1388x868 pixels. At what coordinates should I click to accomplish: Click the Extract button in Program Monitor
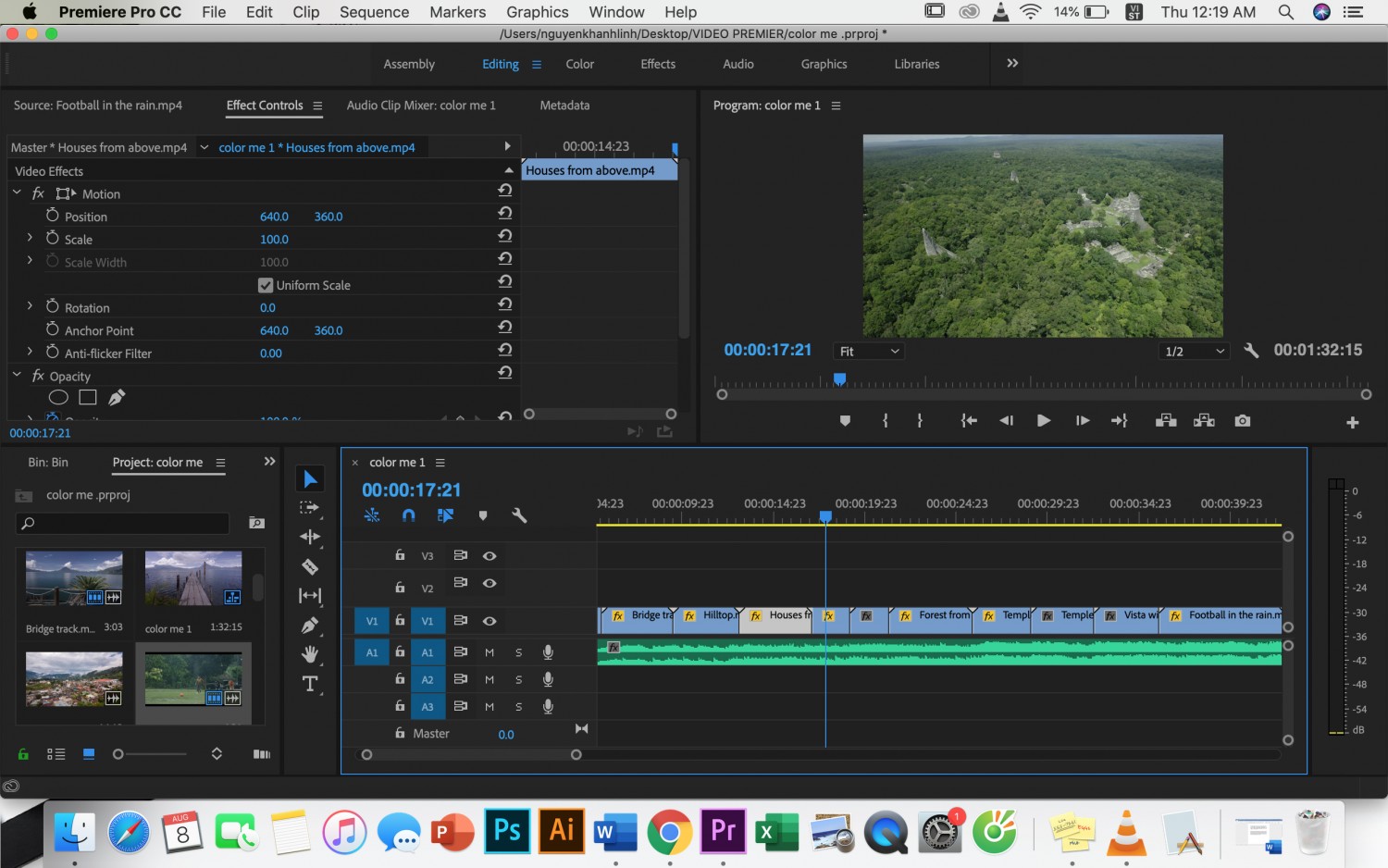pyautogui.click(x=1204, y=421)
